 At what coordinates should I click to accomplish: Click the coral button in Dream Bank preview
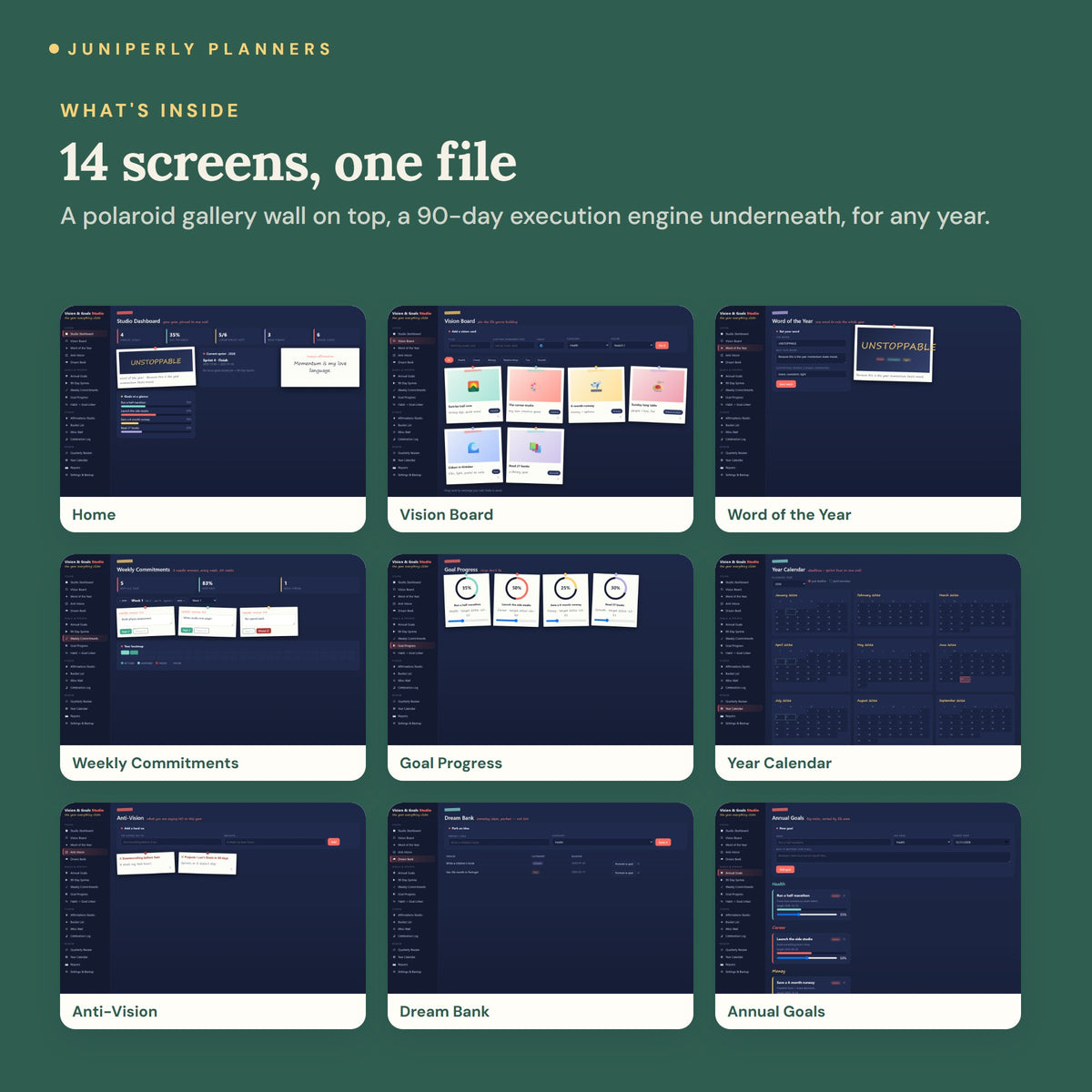tap(662, 842)
